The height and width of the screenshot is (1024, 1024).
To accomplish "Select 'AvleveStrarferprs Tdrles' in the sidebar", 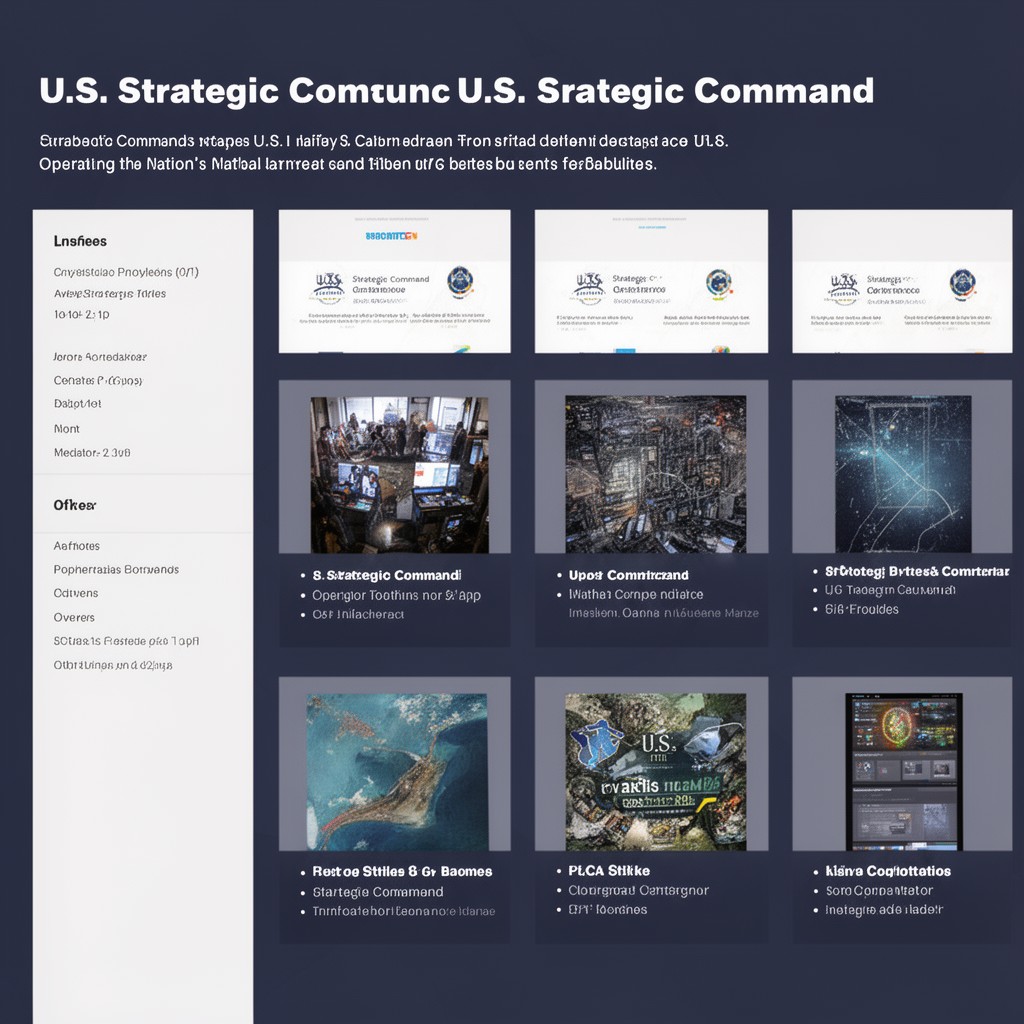I will tap(110, 294).
